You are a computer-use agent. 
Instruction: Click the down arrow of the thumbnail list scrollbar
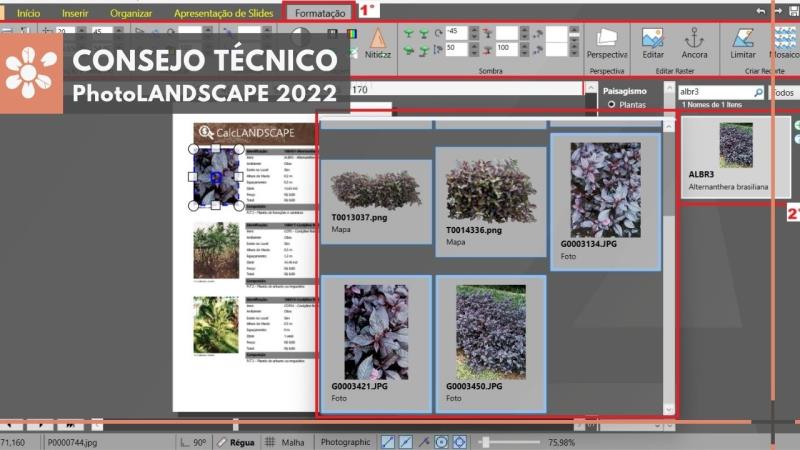point(669,409)
